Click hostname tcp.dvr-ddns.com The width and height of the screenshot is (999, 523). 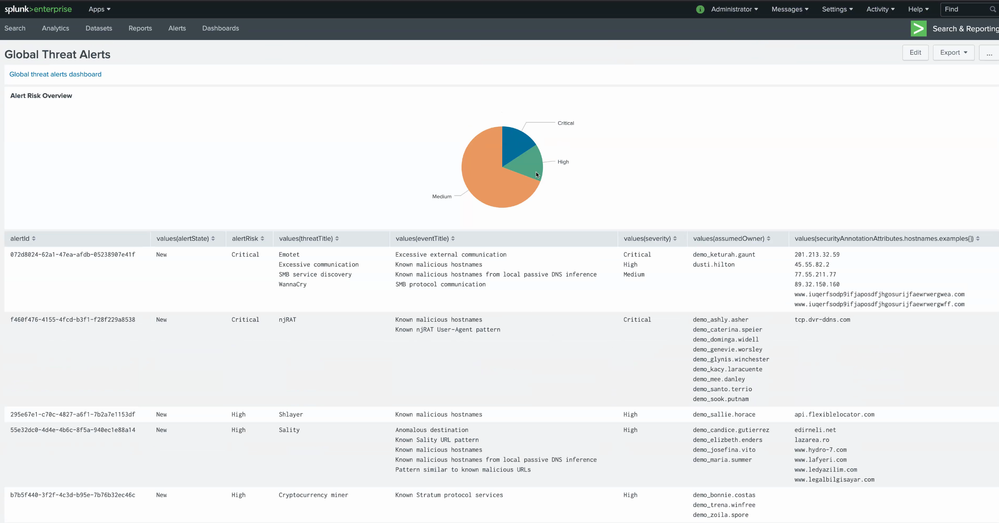(x=822, y=320)
